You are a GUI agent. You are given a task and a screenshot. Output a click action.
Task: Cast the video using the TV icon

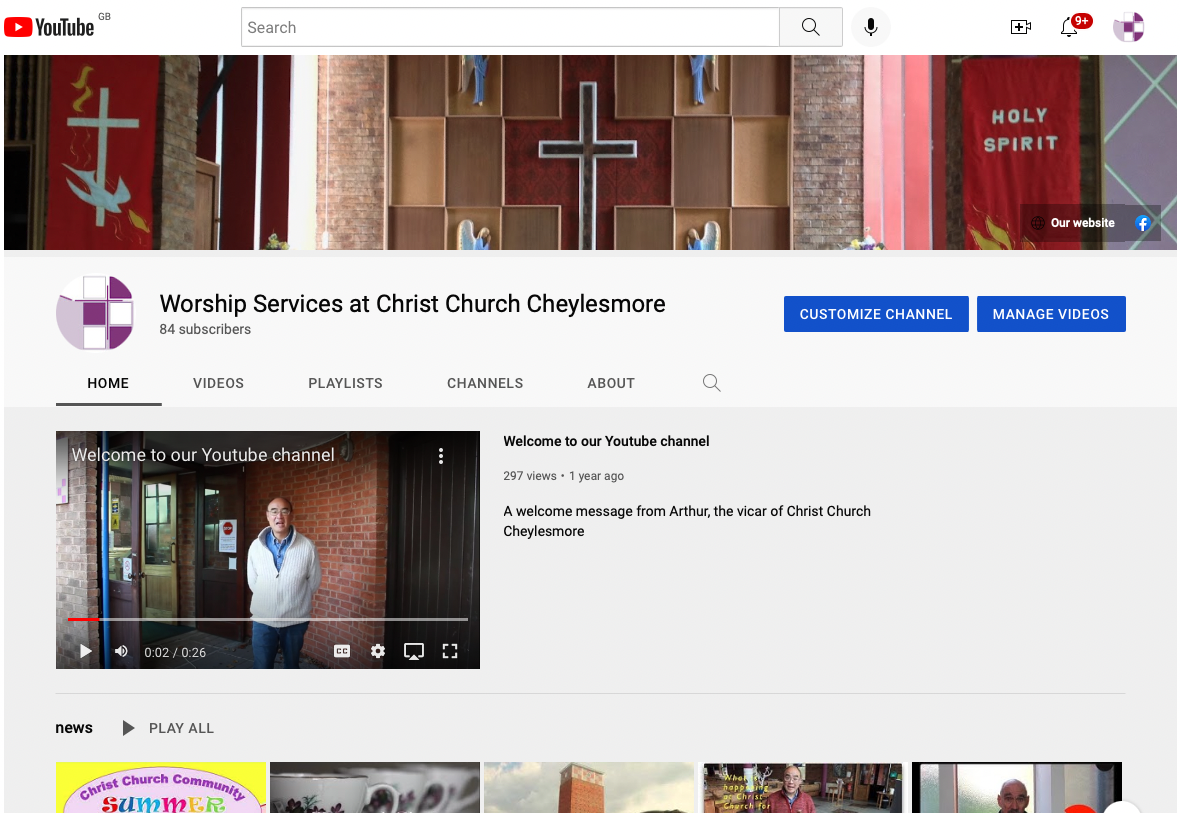point(414,650)
